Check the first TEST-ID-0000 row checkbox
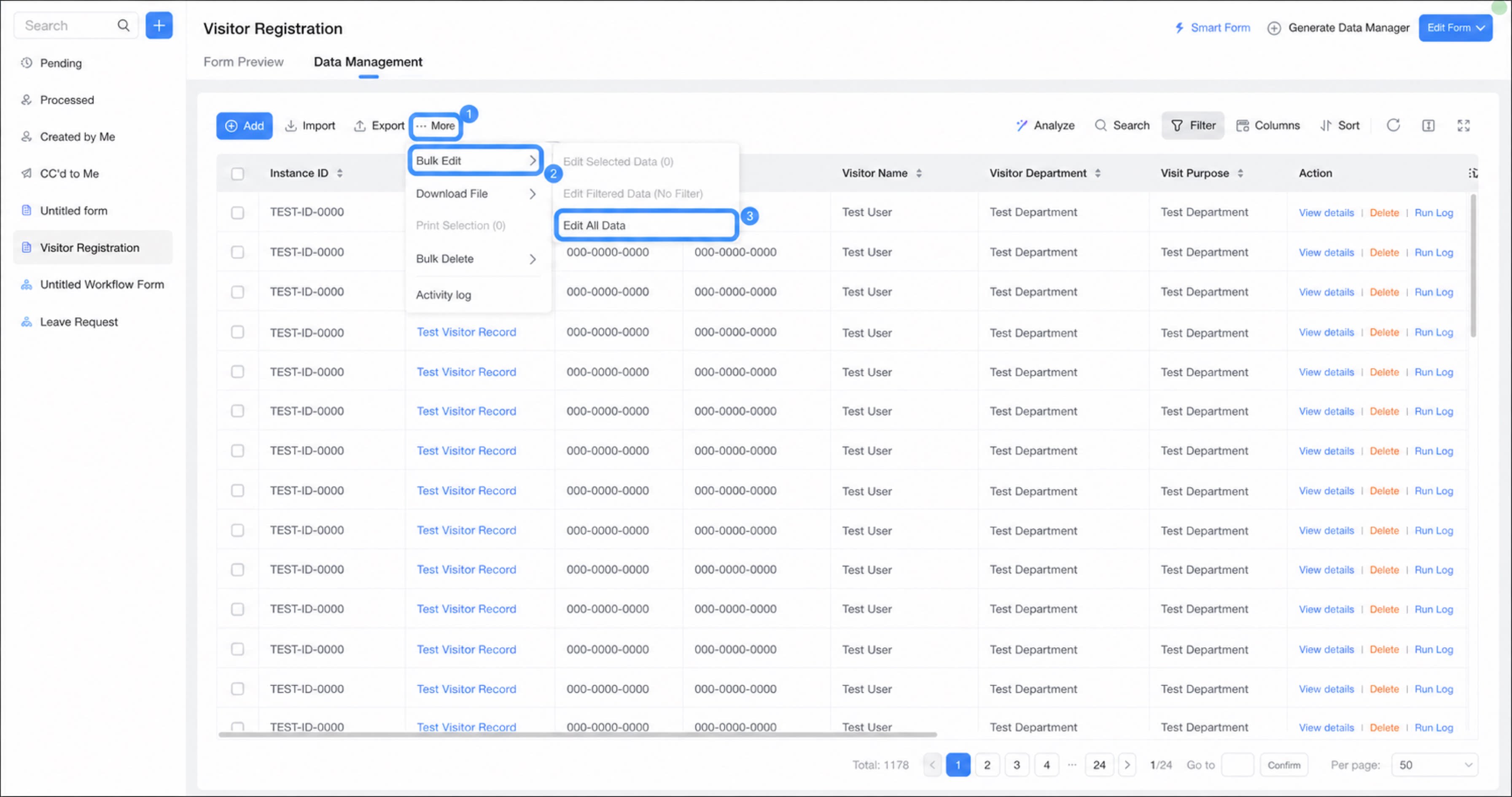1512x797 pixels. (237, 213)
